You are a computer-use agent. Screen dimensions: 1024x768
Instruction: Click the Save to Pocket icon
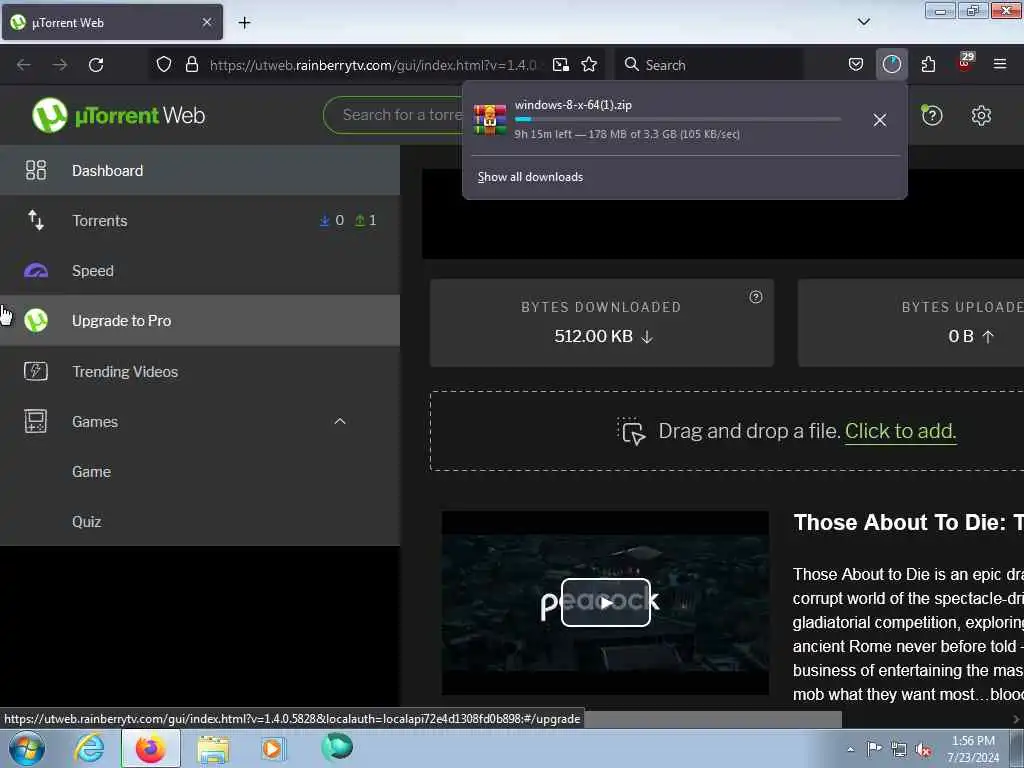coord(856,64)
